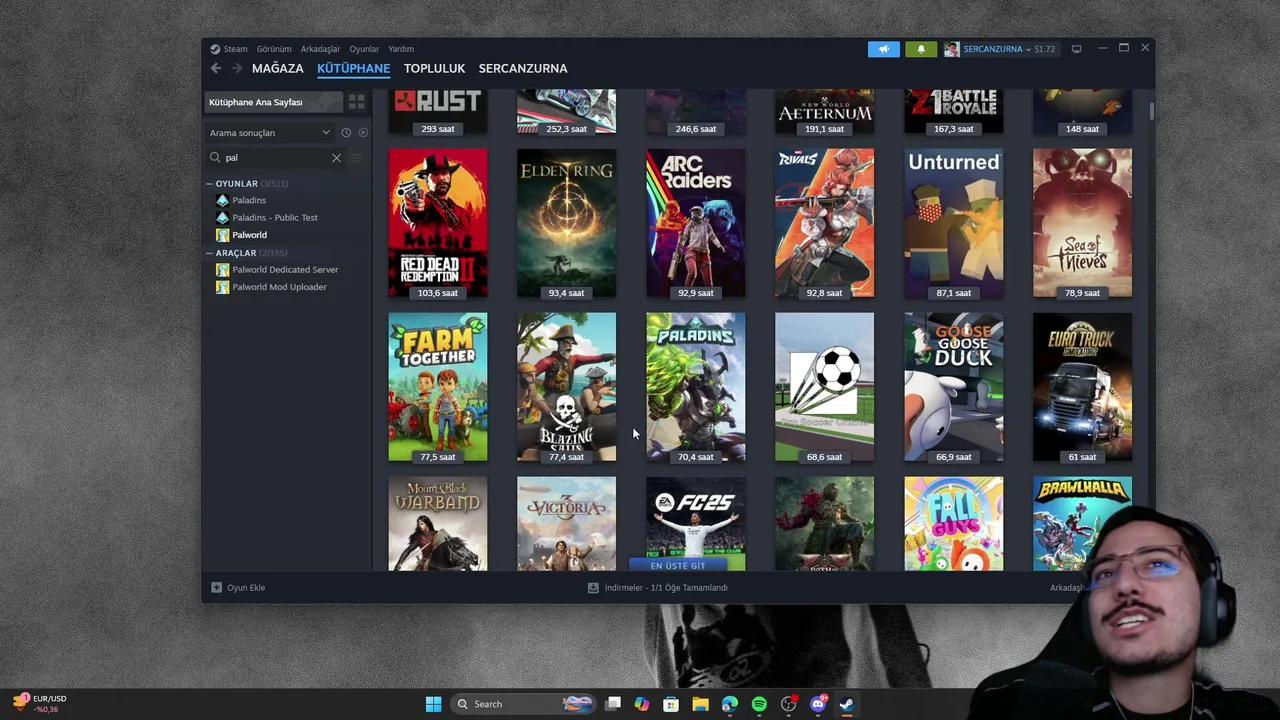Open the green notifications bell

tap(921, 49)
